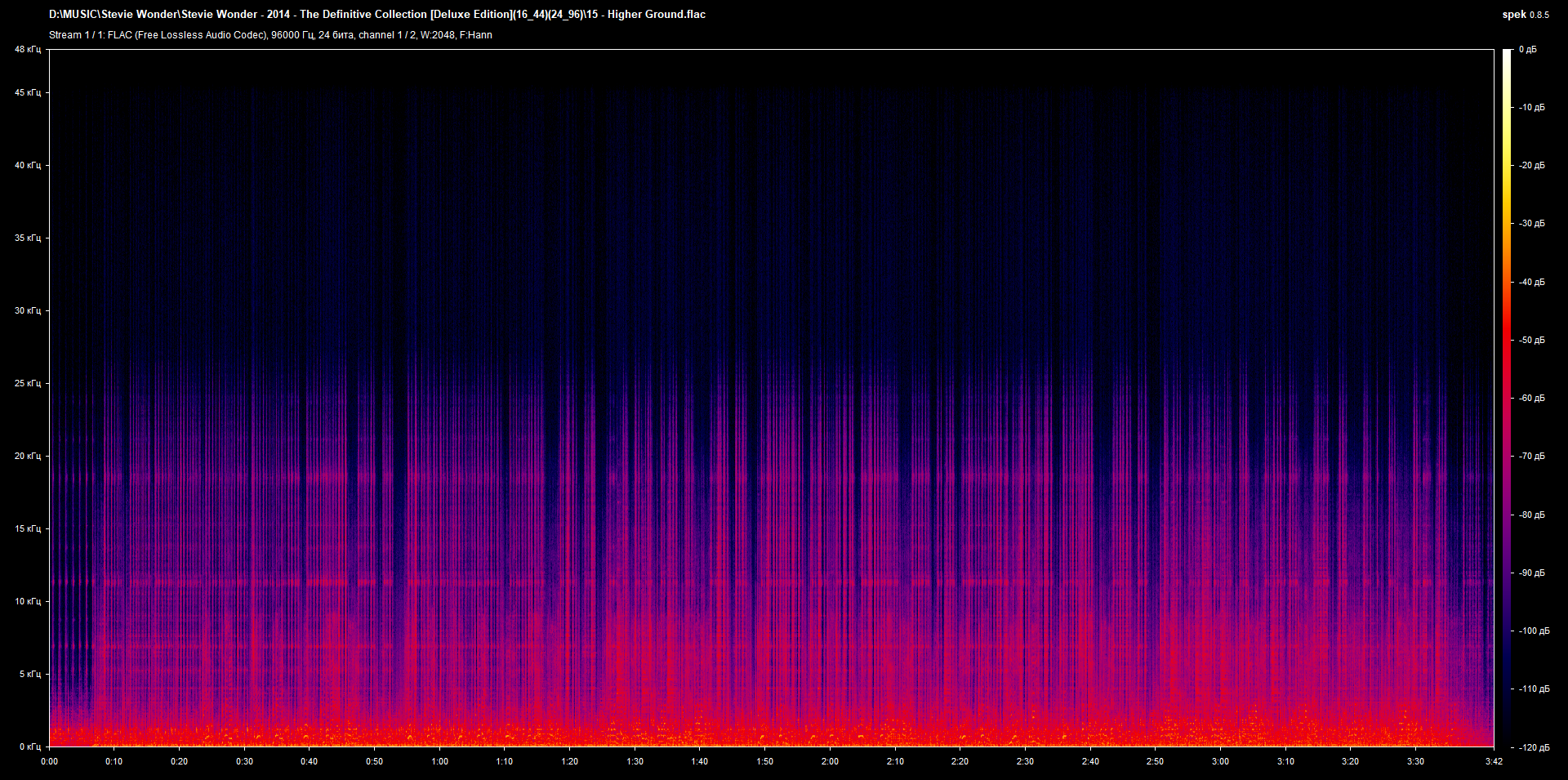Click the '5 кГц' frequency axis label
Viewport: 1568px width, 780px height.
point(30,675)
